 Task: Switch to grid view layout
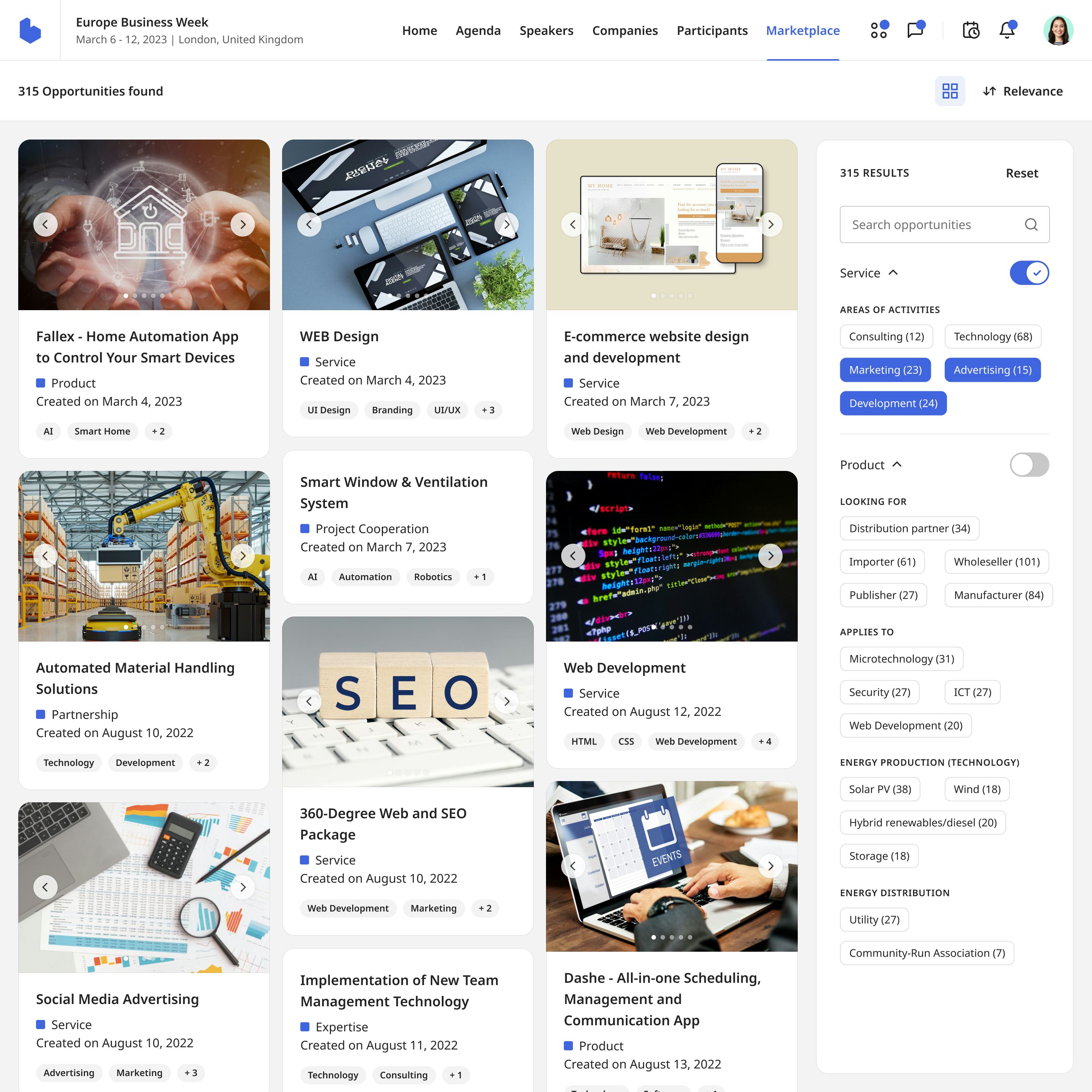950,91
